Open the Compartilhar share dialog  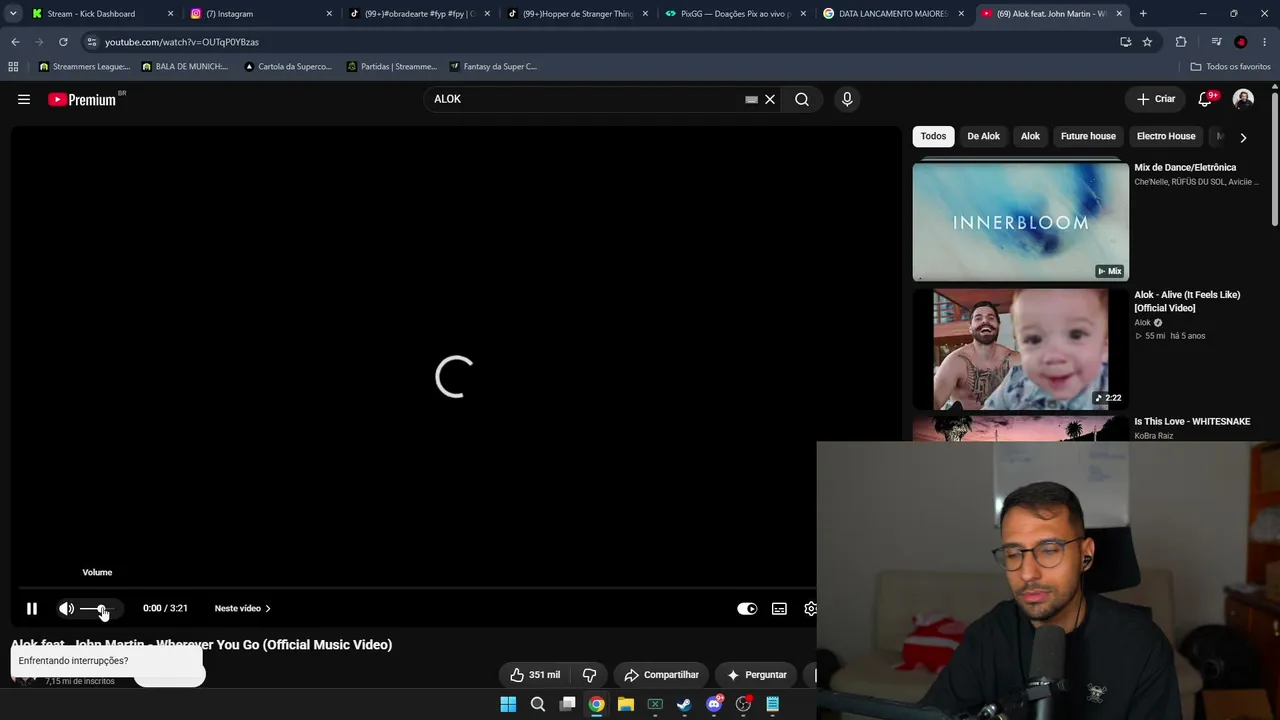661,675
